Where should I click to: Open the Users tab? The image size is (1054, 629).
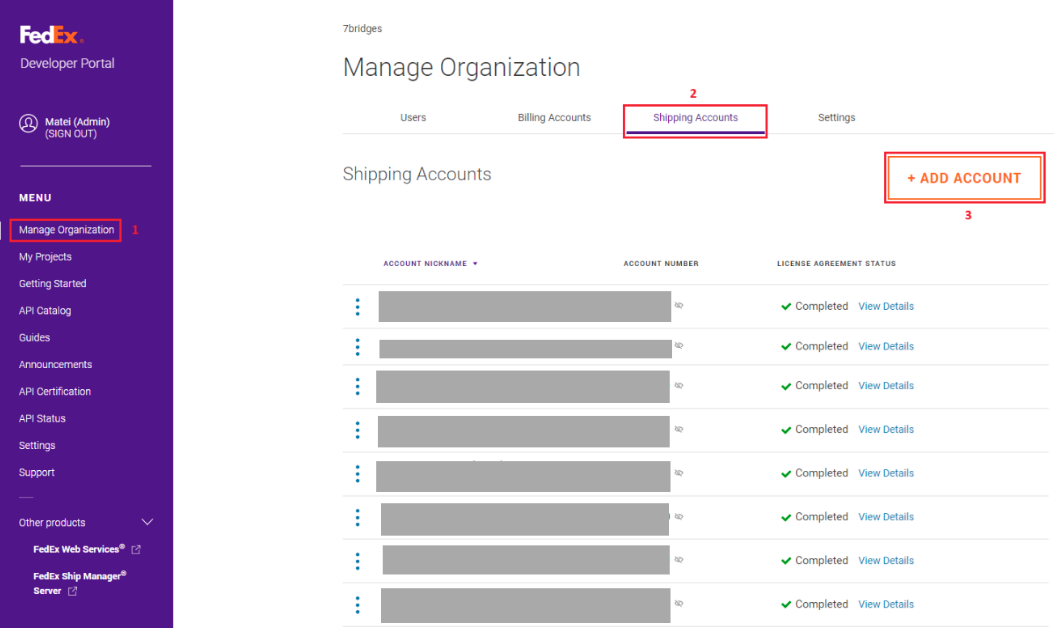(x=413, y=117)
